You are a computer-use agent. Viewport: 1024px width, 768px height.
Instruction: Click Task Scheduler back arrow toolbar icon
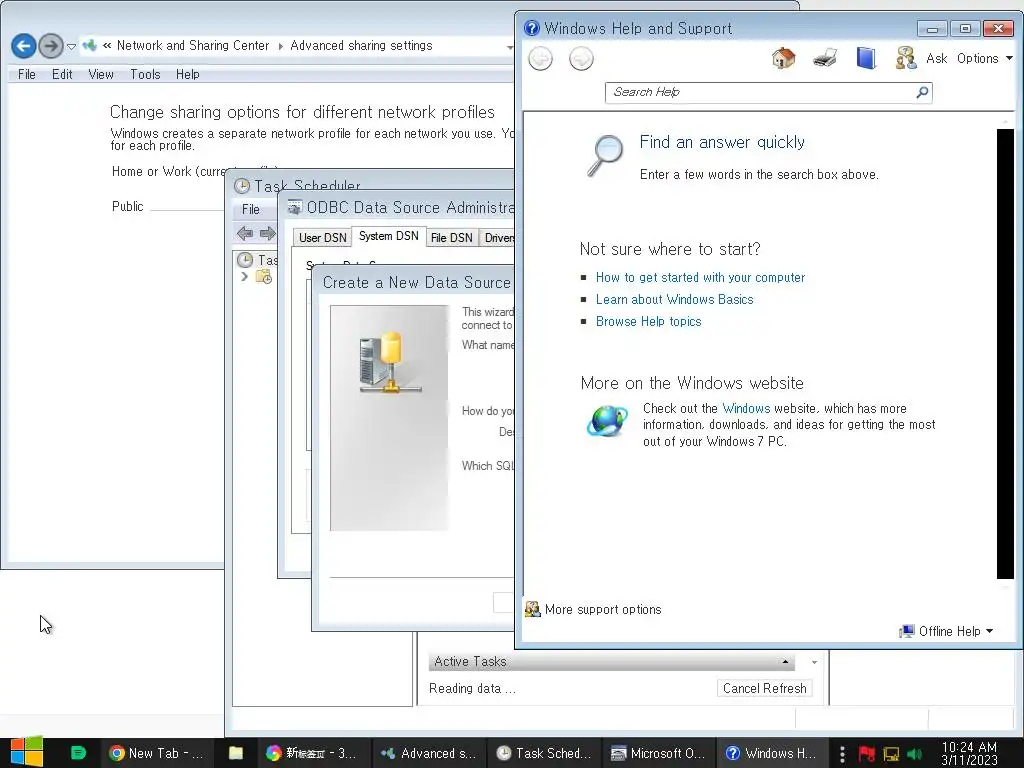[x=245, y=233]
